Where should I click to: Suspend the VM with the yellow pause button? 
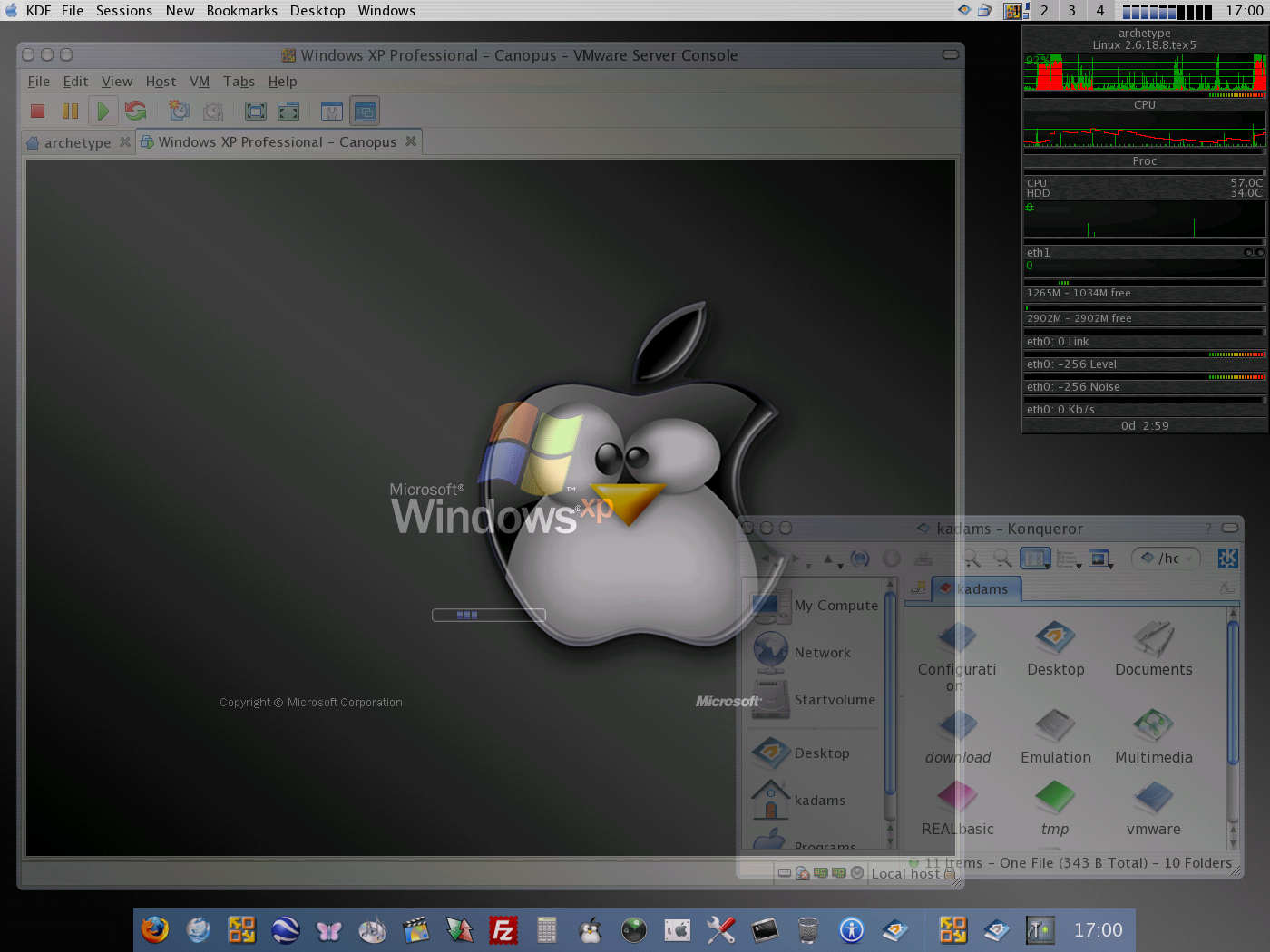tap(70, 111)
